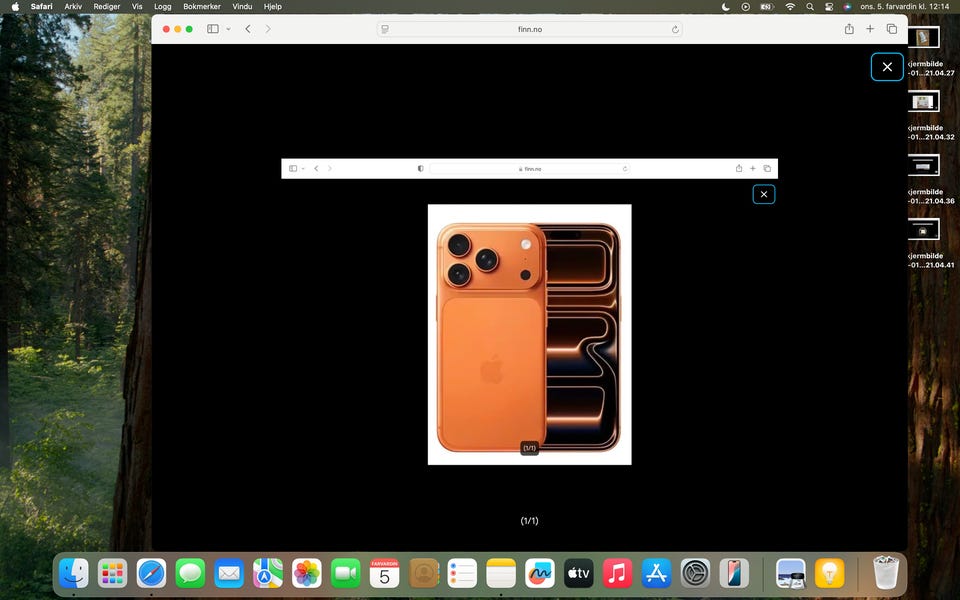Open Maps from the Dock
Viewport: 960px width, 600px height.
(268, 574)
